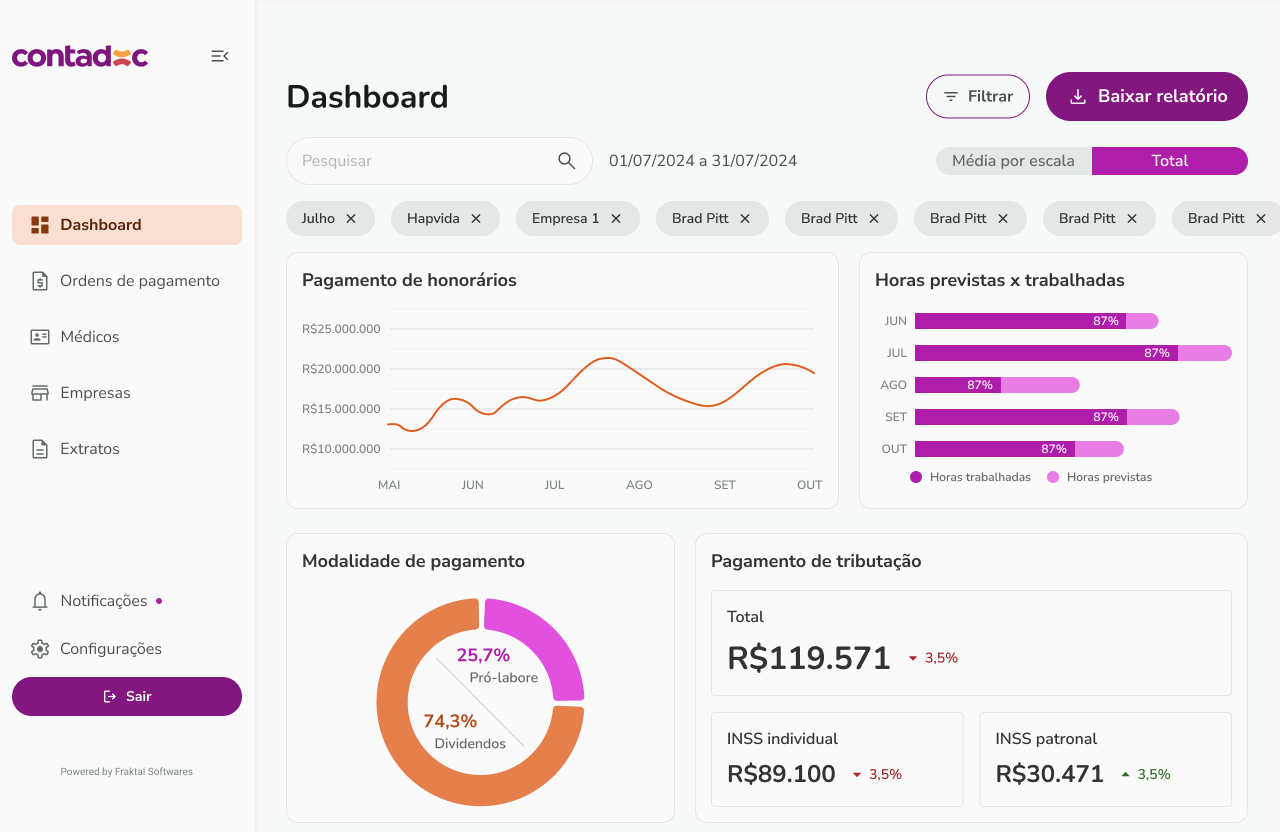
Task: Remove the Hapvida filter chip
Action: (x=476, y=218)
